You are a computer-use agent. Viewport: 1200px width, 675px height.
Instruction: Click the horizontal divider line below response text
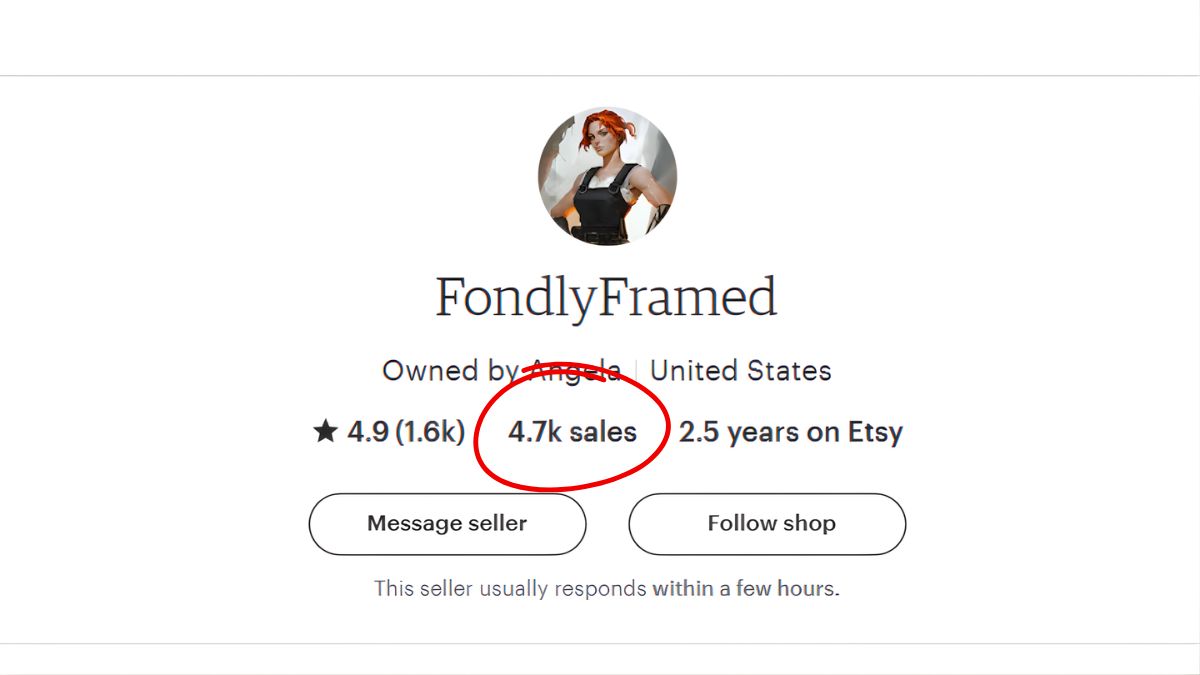click(x=600, y=643)
